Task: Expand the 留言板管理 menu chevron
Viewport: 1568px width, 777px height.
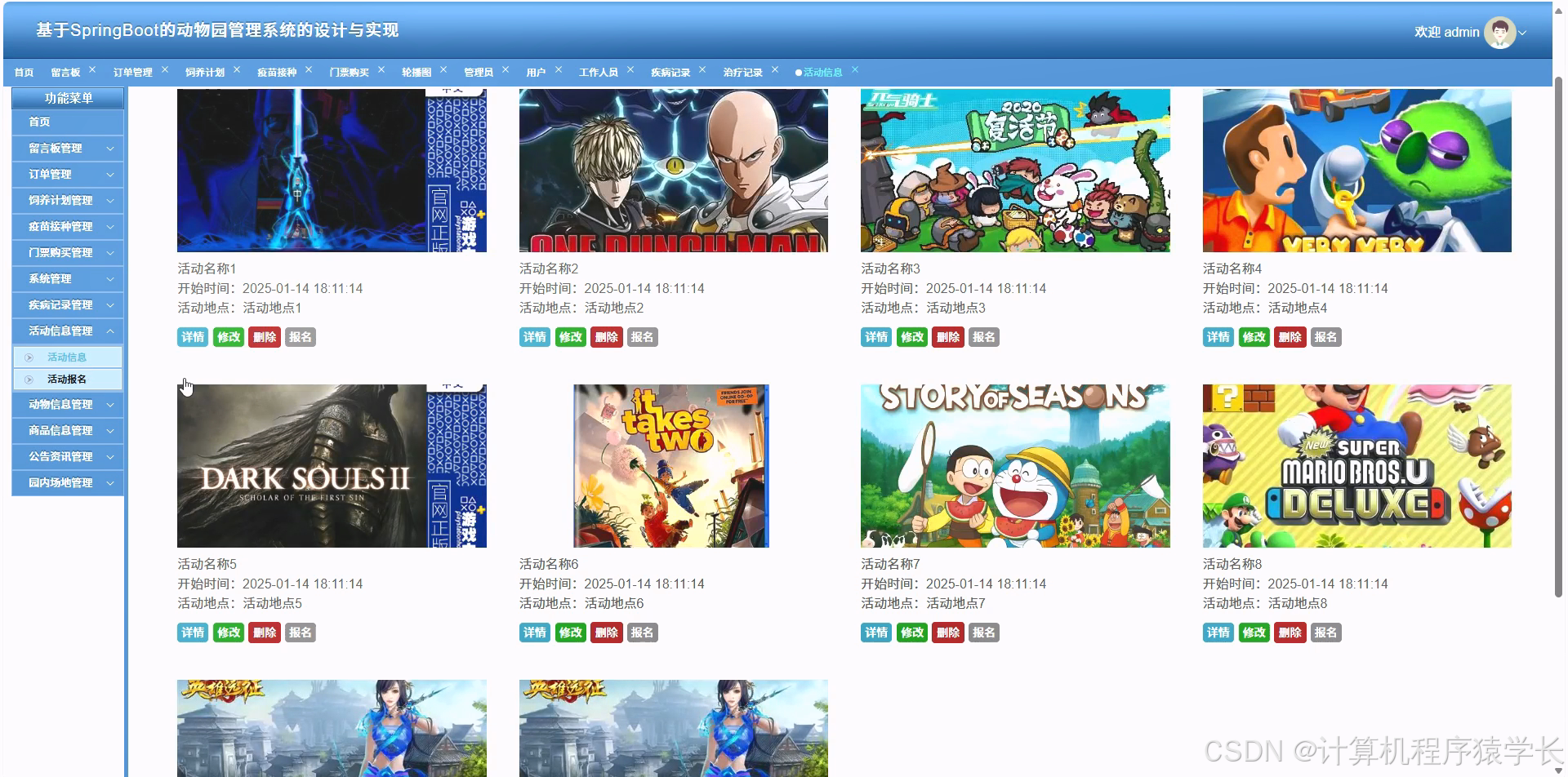Action: coord(110,149)
